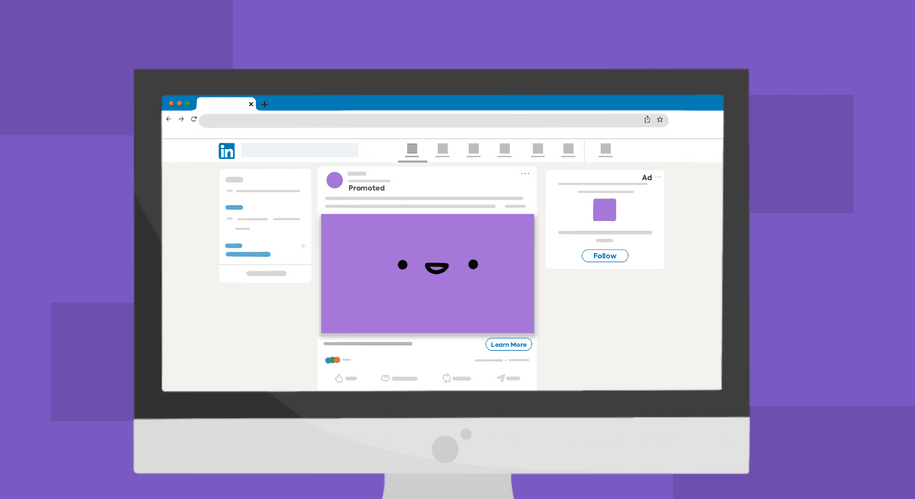The height and width of the screenshot is (499, 915).
Task: Reload the page with the refresh icon
Action: click(194, 119)
